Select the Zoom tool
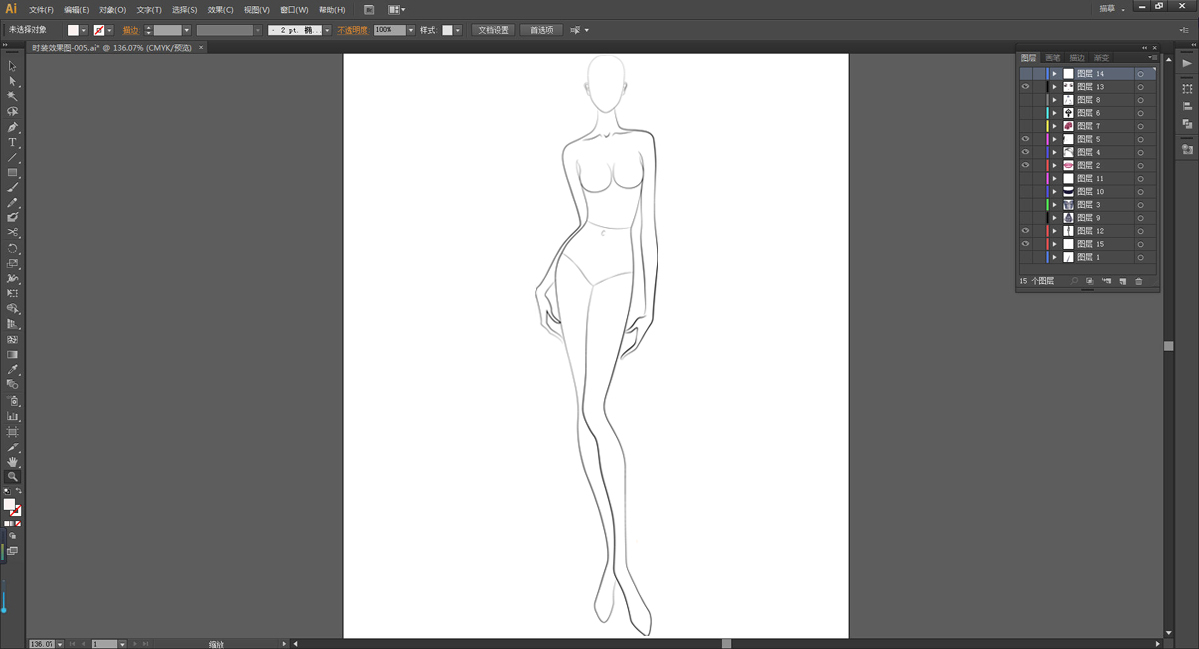The height and width of the screenshot is (649, 1199). coord(12,476)
